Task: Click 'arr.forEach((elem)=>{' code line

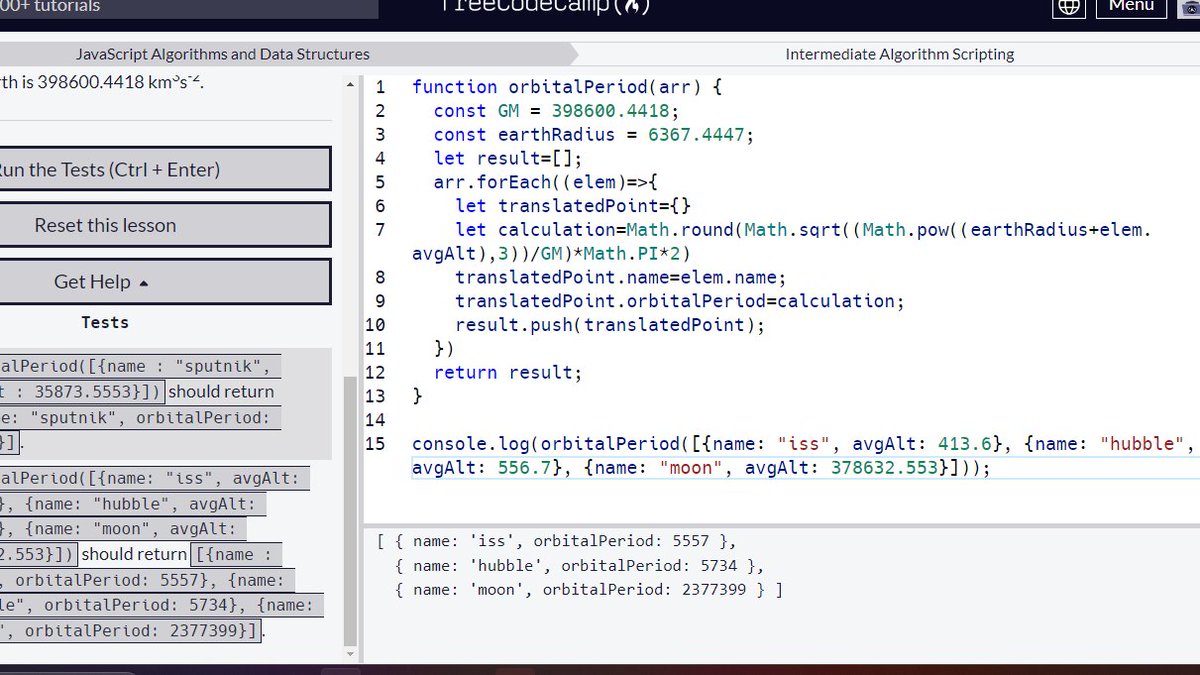Action: 545,182
